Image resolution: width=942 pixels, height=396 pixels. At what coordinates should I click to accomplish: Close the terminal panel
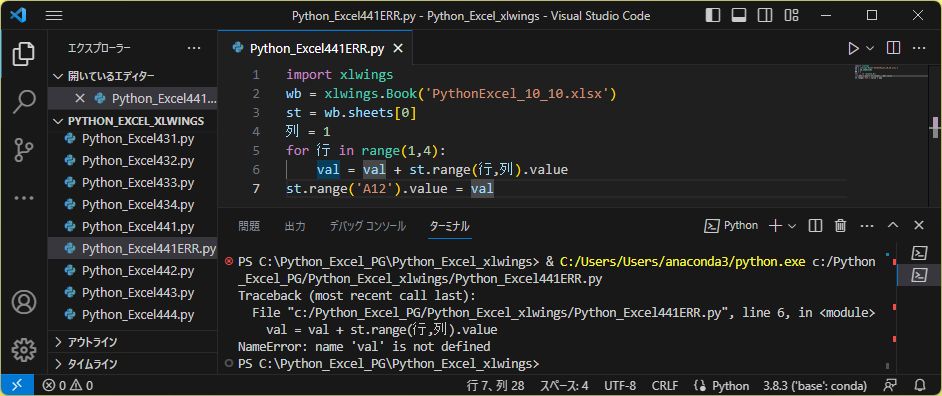tap(919, 226)
